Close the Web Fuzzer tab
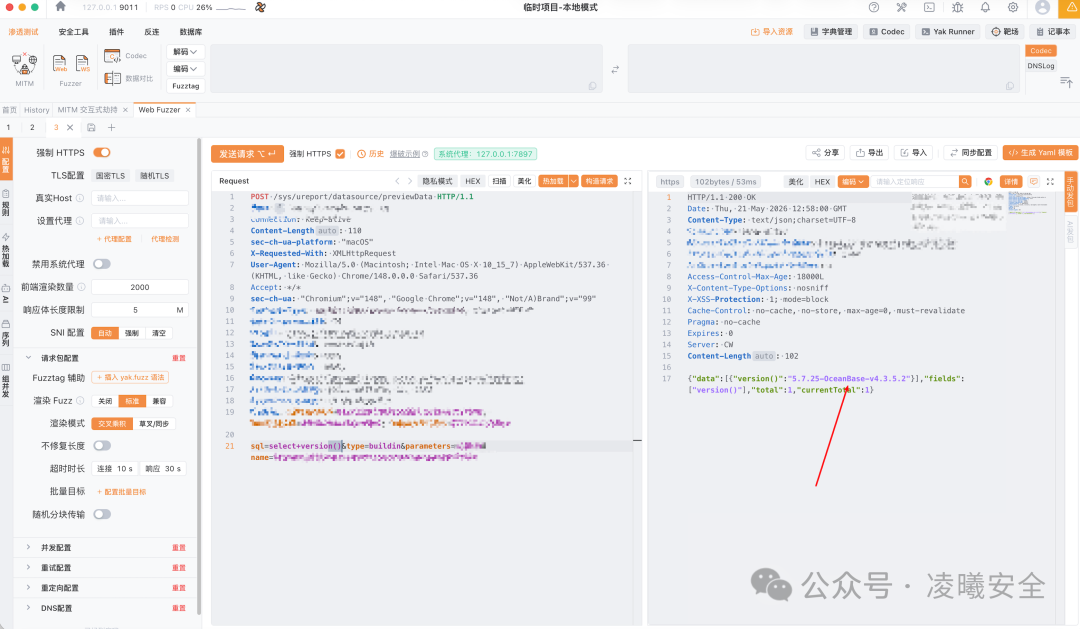This screenshot has height=629, width=1080. (x=187, y=110)
